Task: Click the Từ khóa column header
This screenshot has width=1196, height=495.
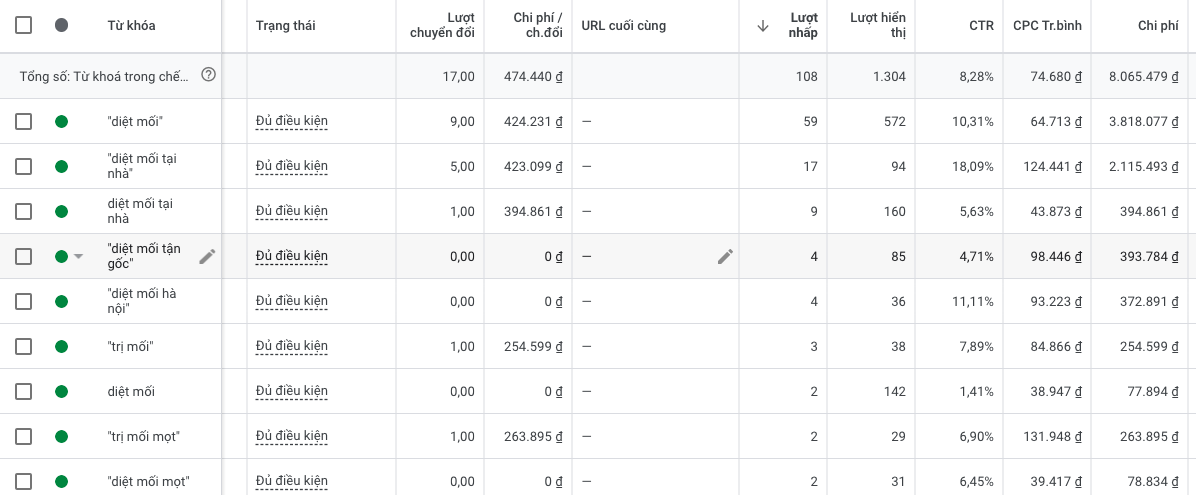Action: click(x=131, y=26)
